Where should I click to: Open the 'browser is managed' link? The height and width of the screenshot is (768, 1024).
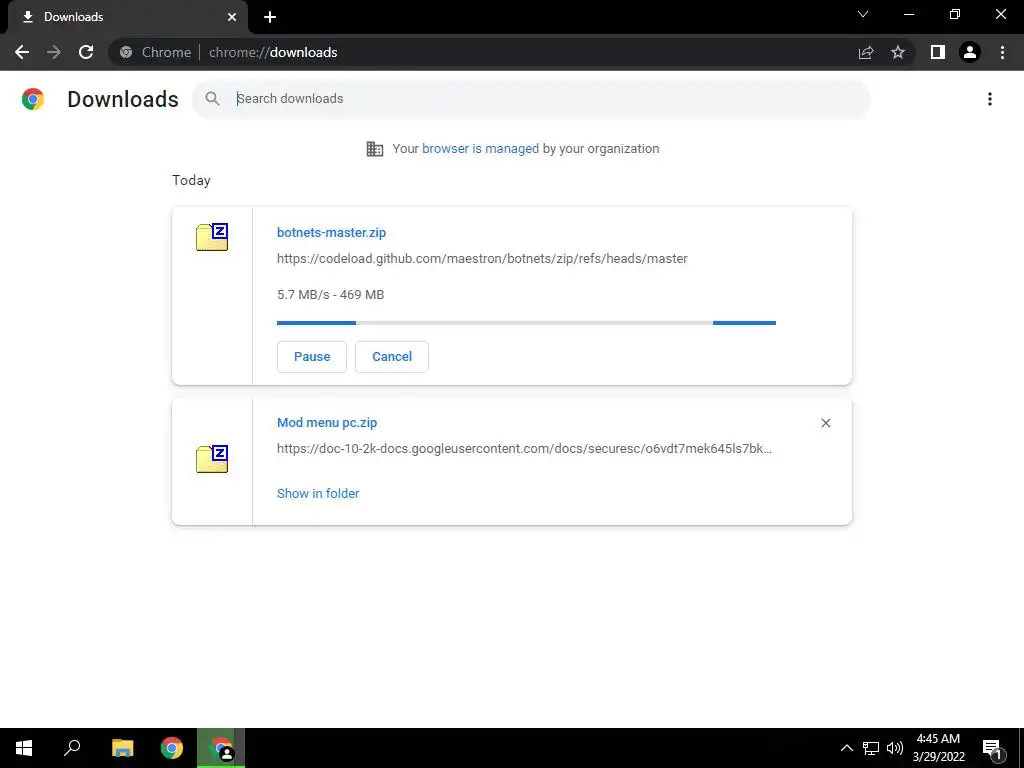pos(480,149)
